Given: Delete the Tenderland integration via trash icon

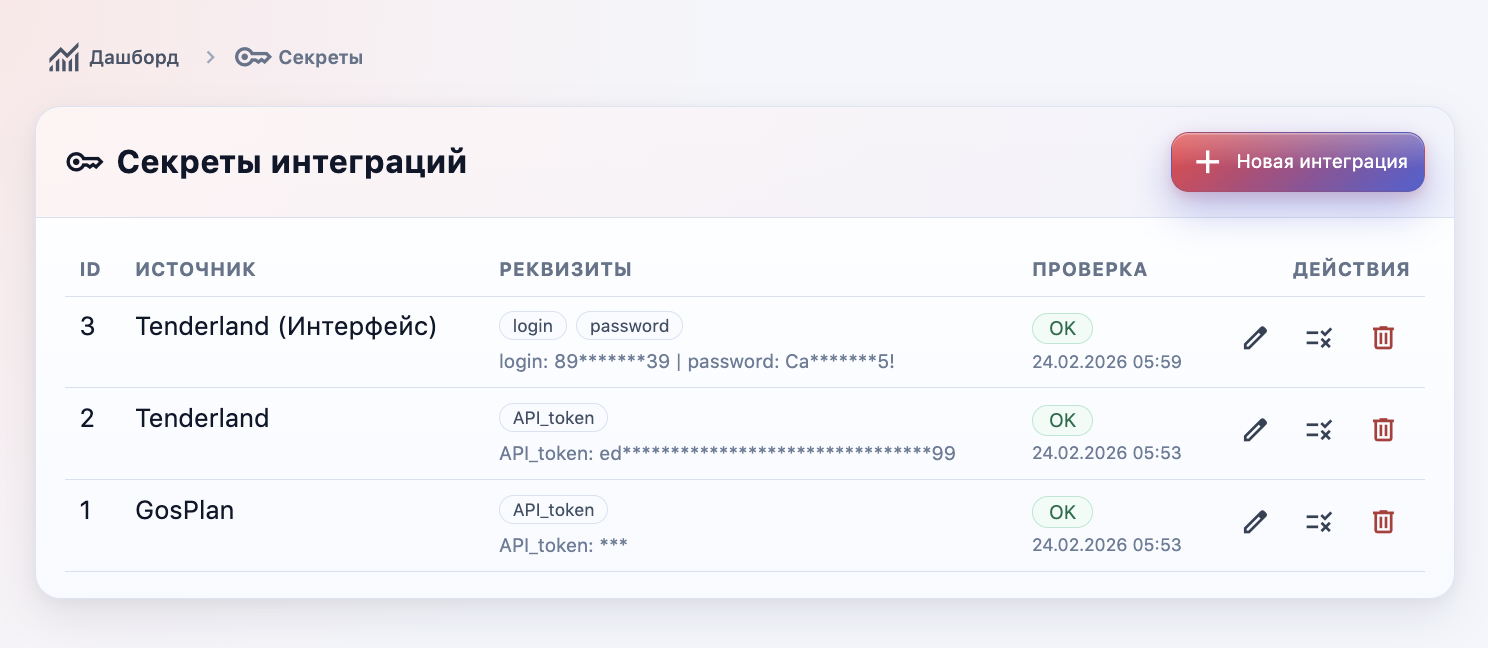Looking at the screenshot, I should [x=1383, y=430].
